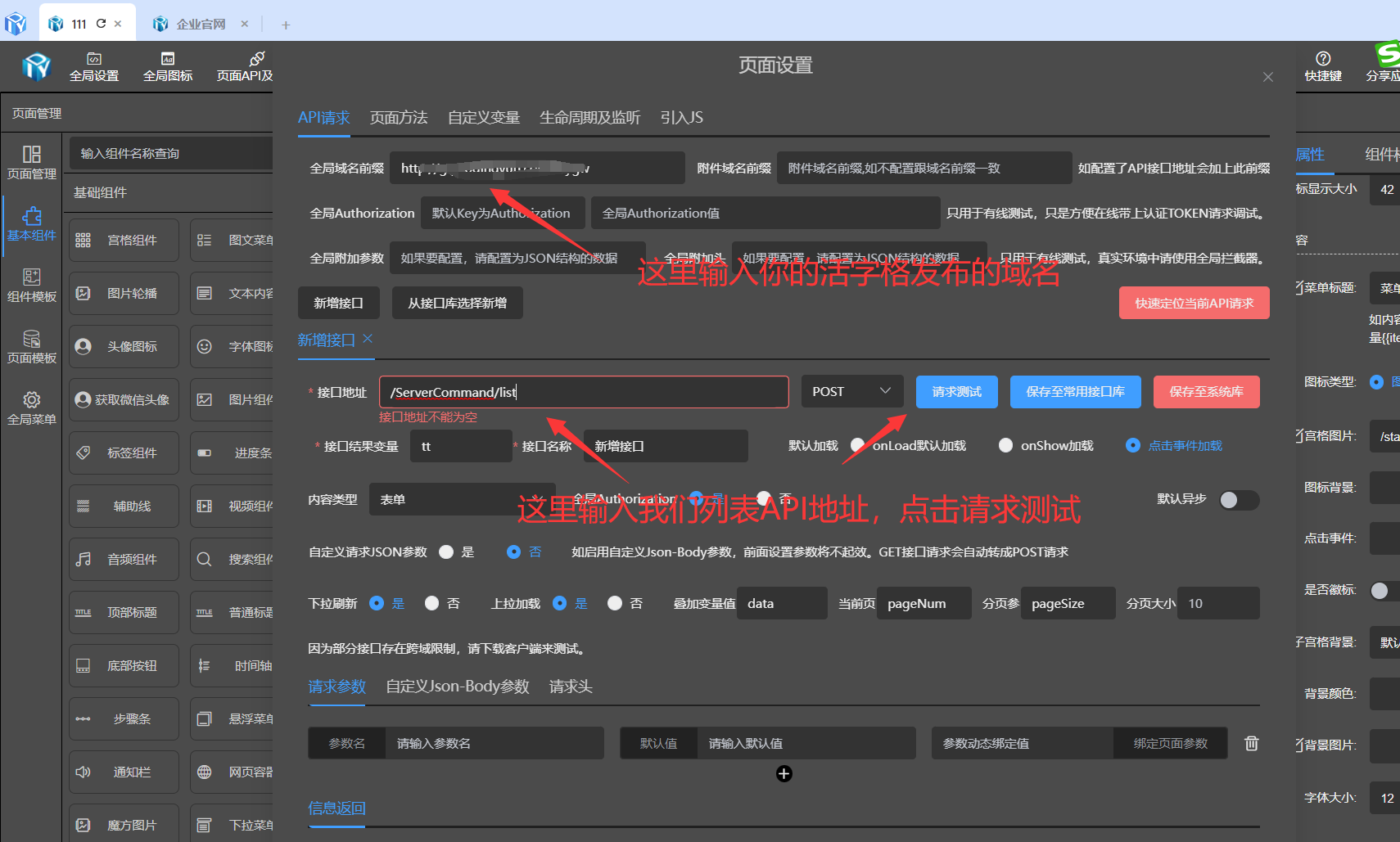
Task: Set 上拉加载 to 否
Action: (x=615, y=603)
